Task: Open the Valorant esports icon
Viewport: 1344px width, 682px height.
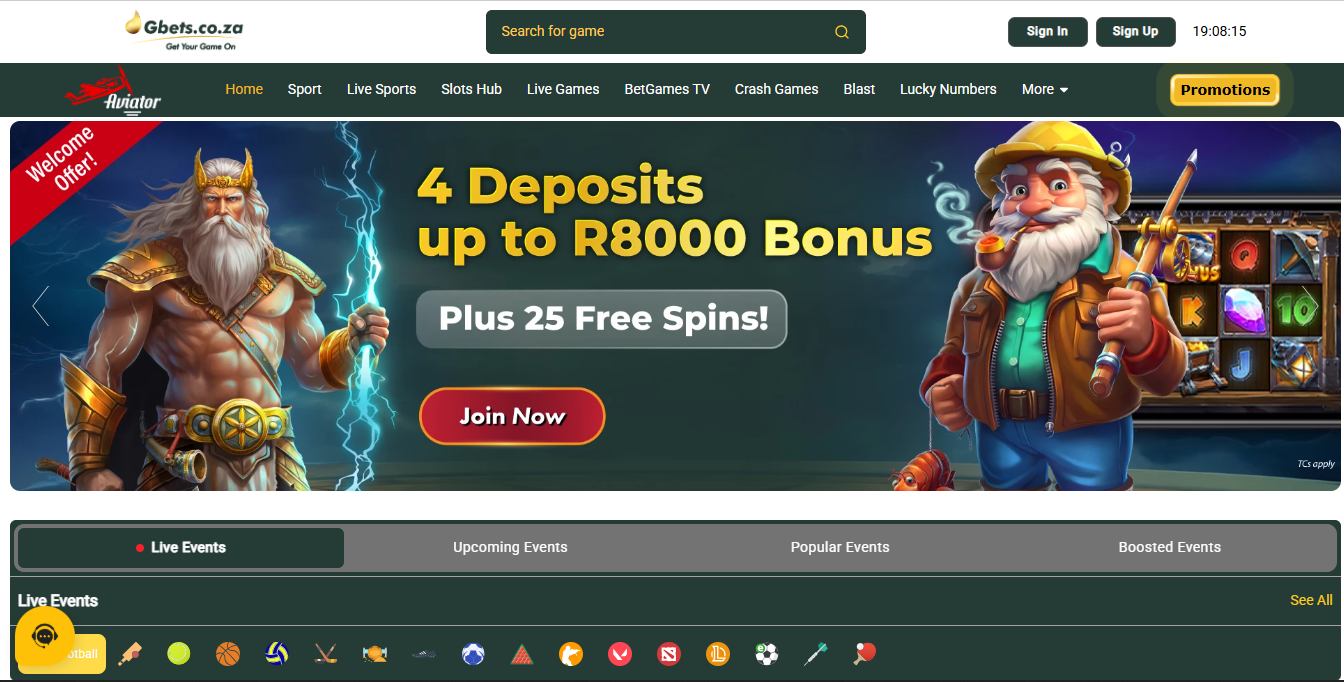Action: click(620, 654)
